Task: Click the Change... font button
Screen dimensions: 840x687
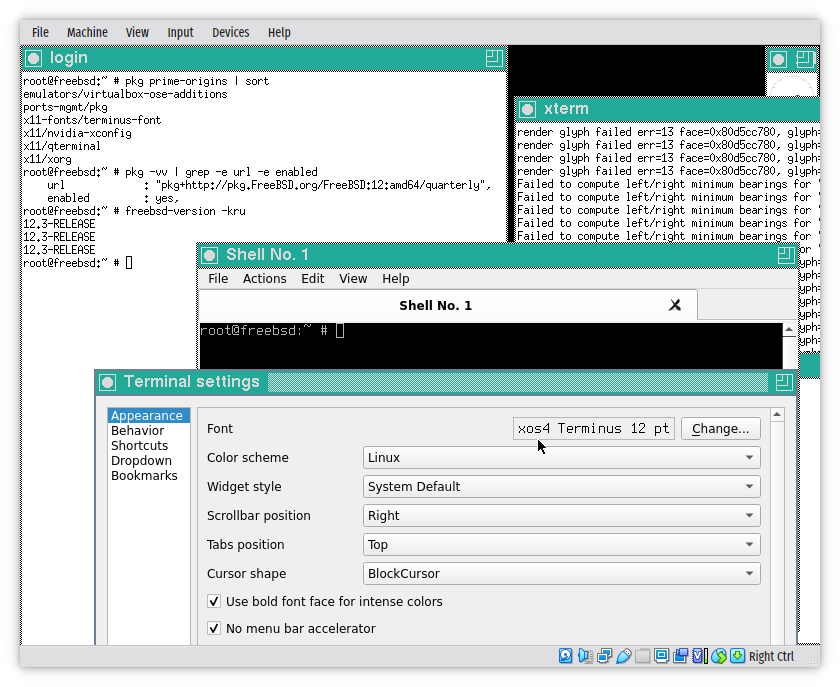Action: coord(720,429)
